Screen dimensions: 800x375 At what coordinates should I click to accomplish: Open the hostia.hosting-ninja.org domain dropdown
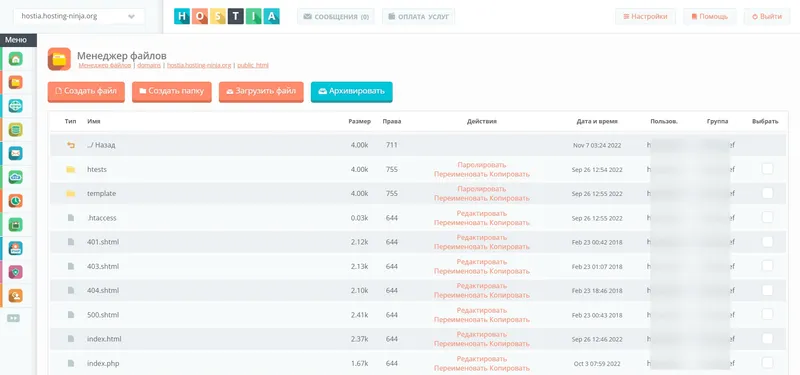[x=79, y=16]
